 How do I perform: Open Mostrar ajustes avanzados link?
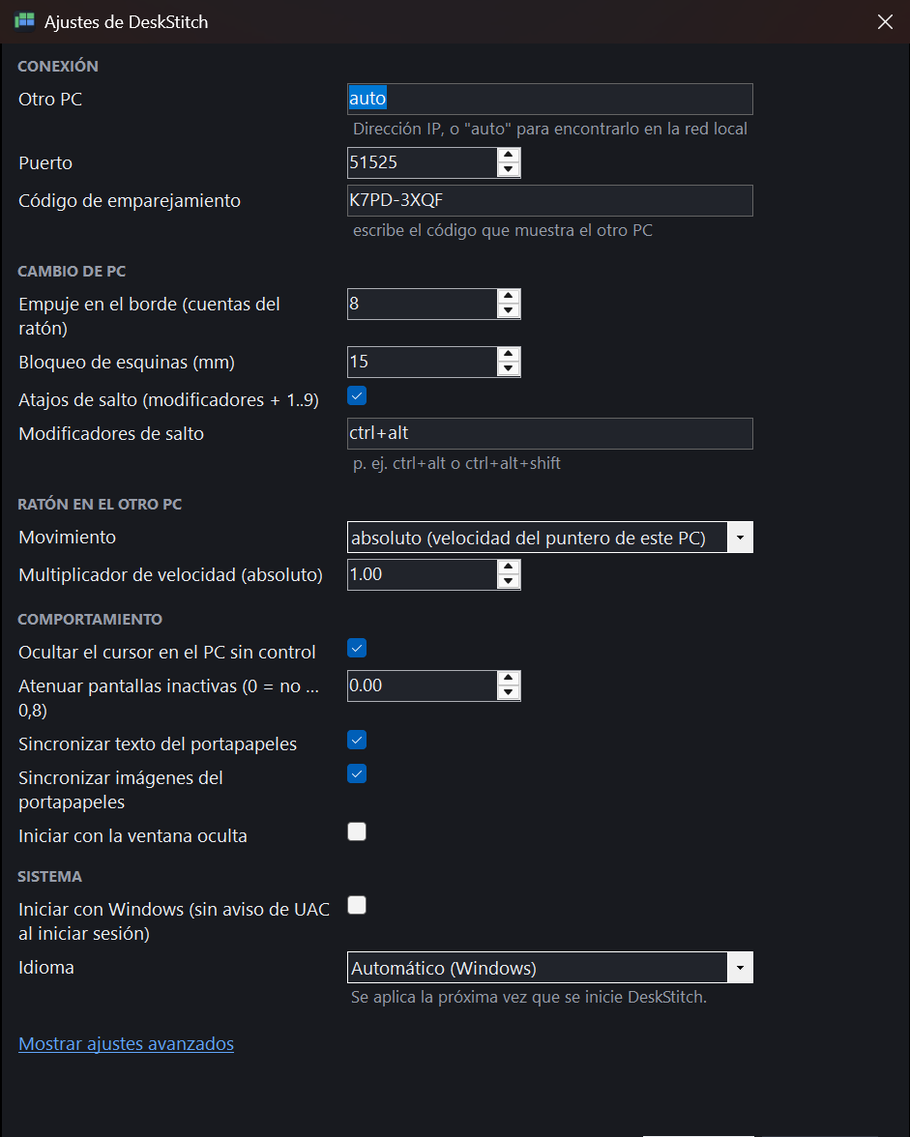[x=126, y=1043]
